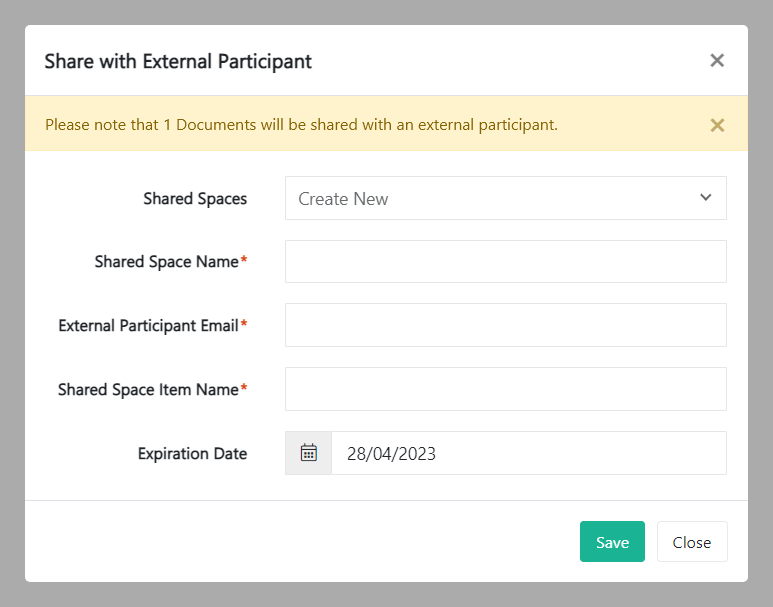Viewport: 773px width, 607px height.
Task: Click the red asterisk beside External Participant Email
Action: coord(244,325)
